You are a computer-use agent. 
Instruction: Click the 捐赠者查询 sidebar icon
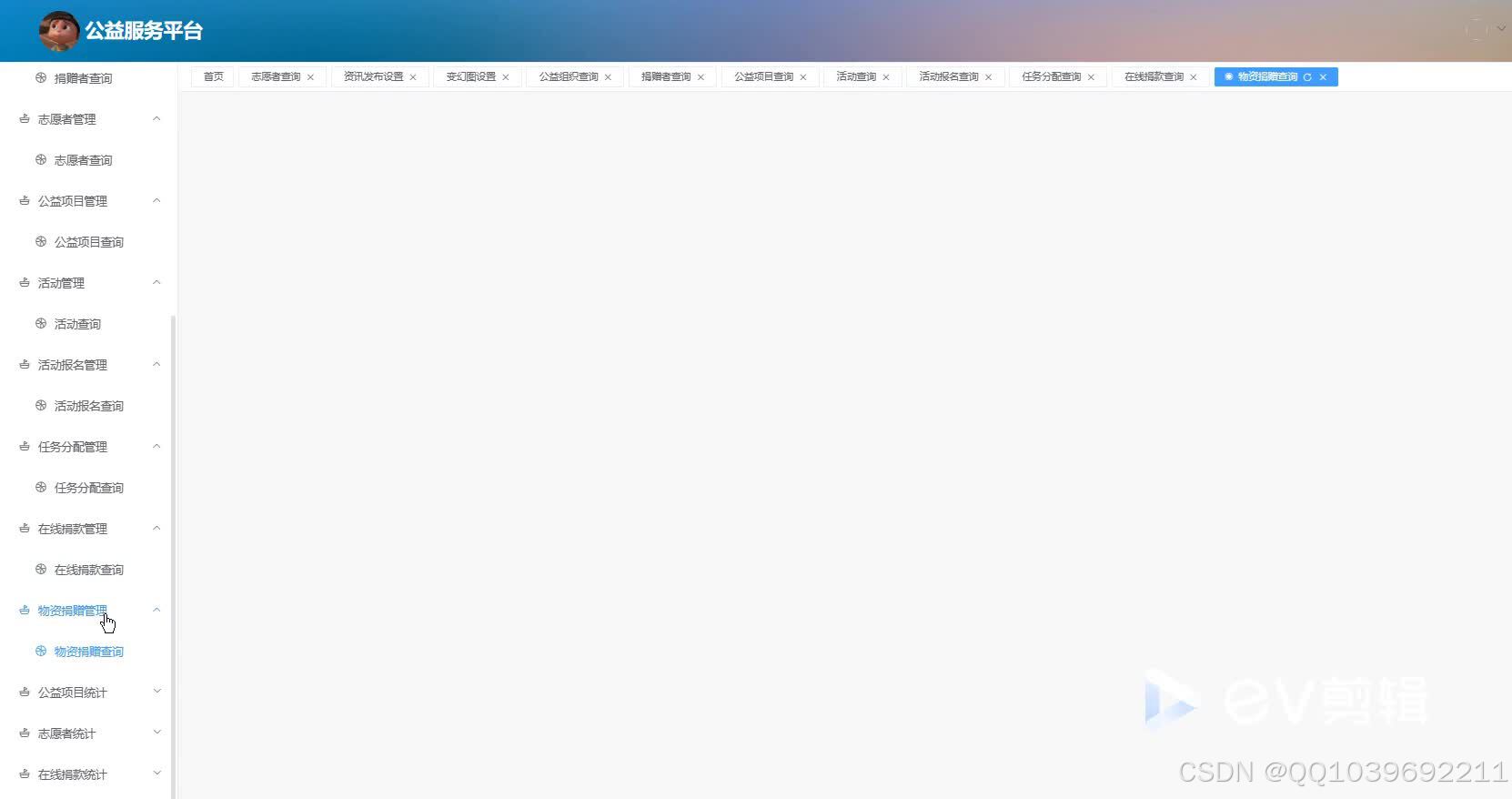41,78
